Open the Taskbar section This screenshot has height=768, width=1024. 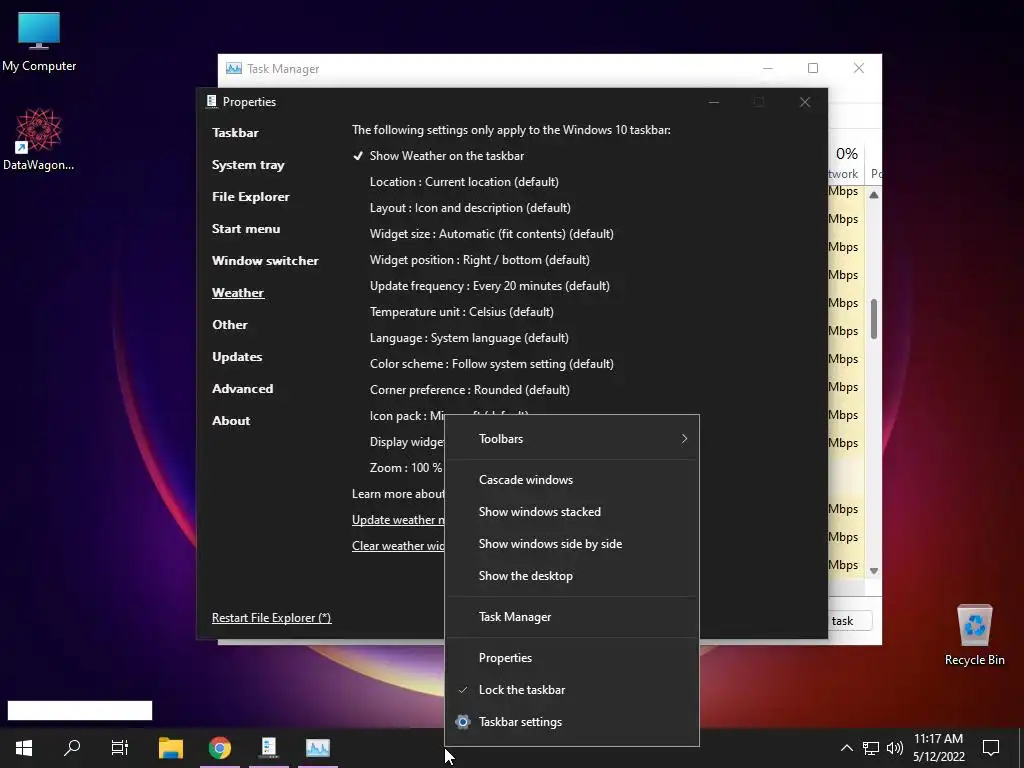click(235, 133)
